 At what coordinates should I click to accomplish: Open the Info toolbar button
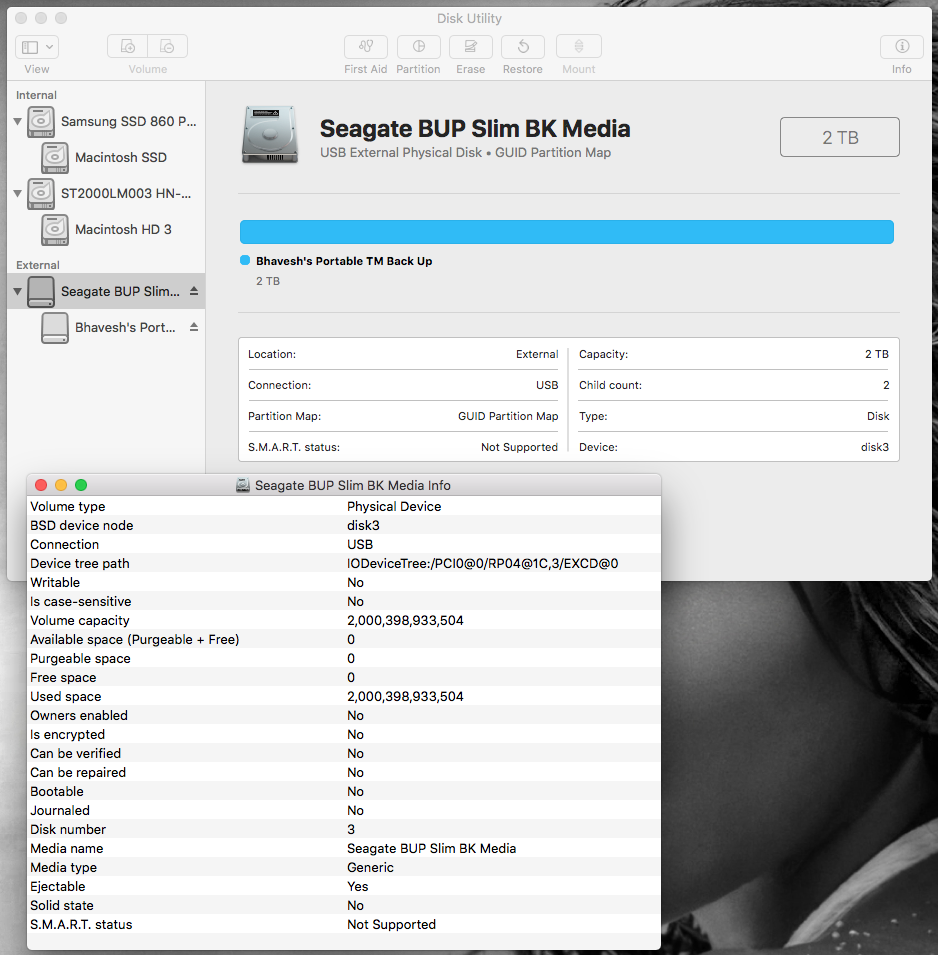coord(901,46)
